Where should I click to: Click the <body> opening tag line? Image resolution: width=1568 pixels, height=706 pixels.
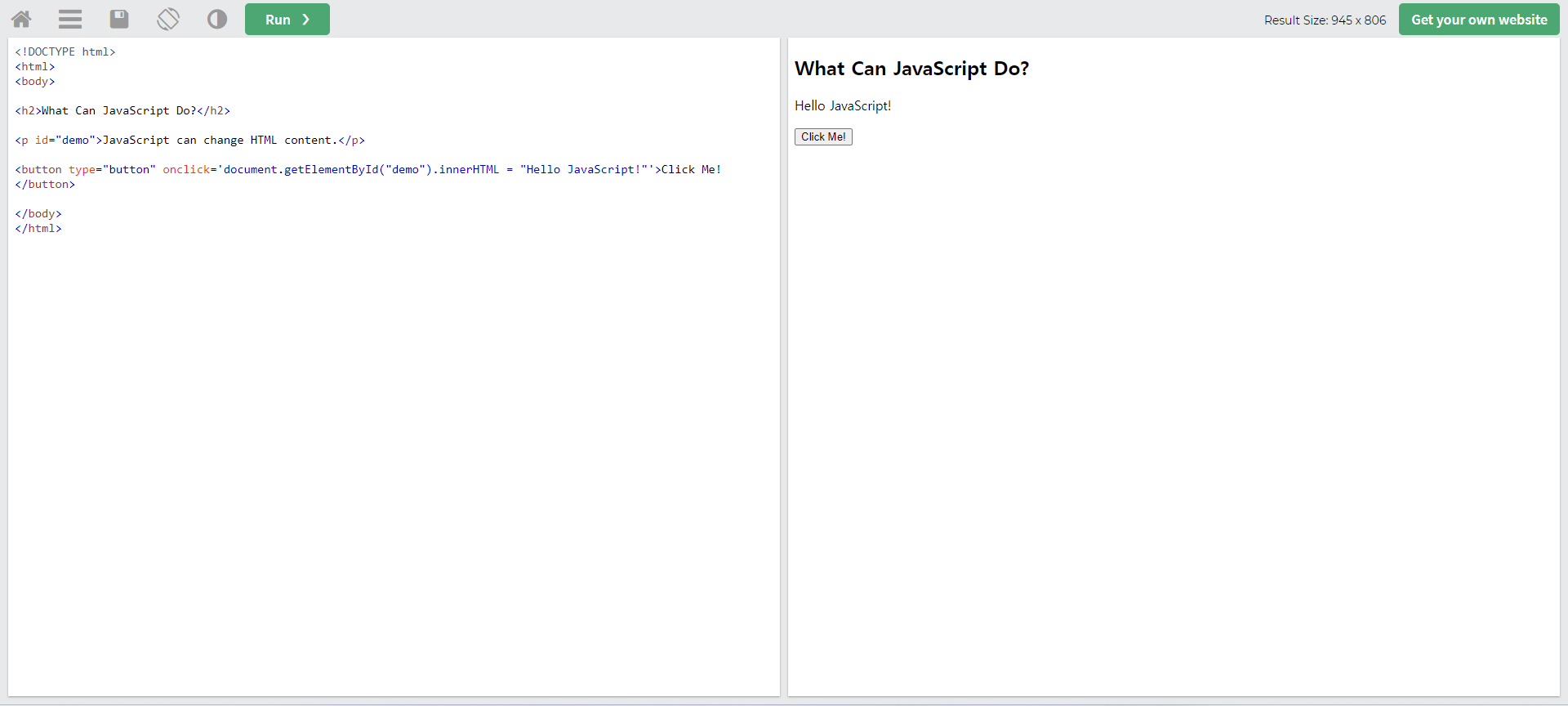click(35, 81)
